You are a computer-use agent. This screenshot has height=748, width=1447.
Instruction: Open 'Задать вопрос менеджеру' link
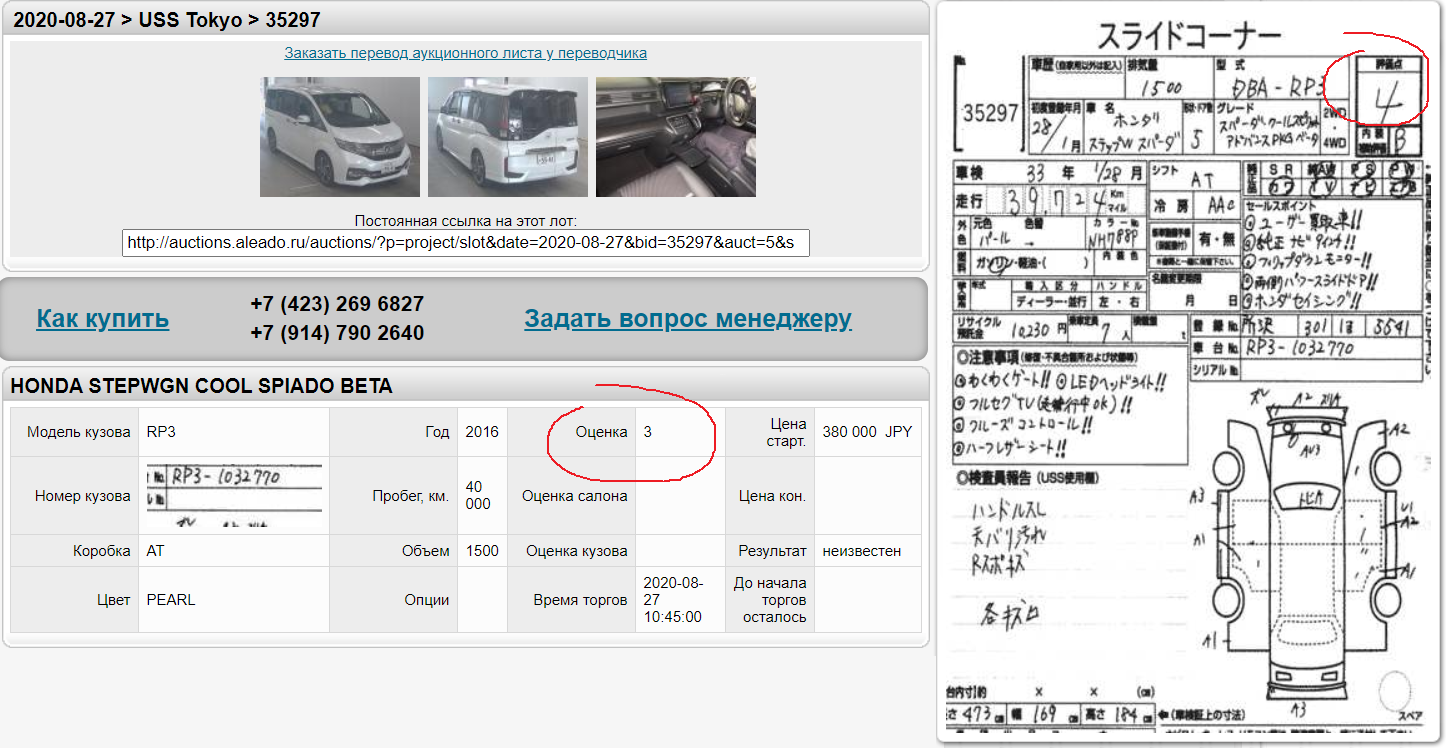point(688,319)
